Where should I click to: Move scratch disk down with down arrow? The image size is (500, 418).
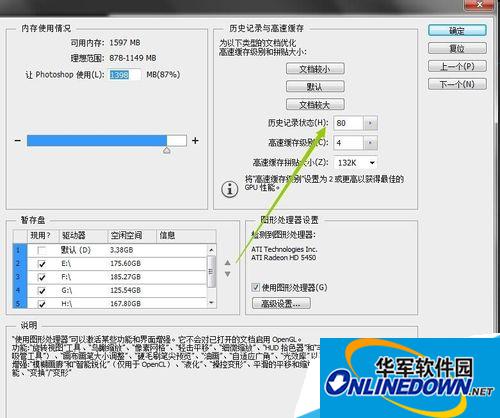pyautogui.click(x=228, y=274)
